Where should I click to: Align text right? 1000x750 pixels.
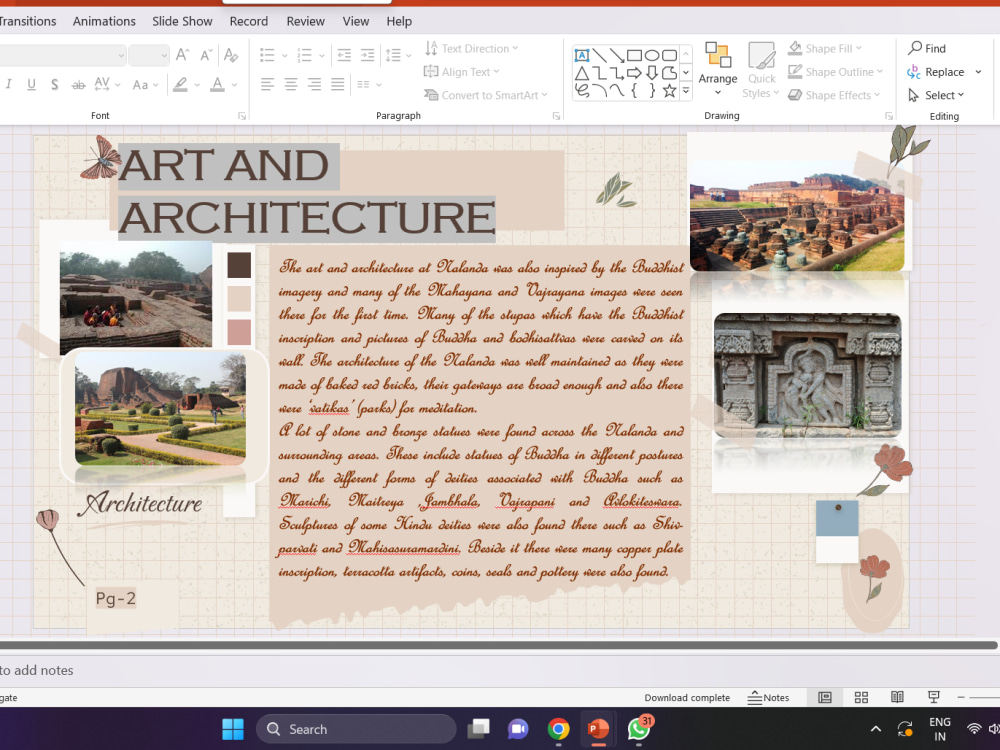(314, 84)
